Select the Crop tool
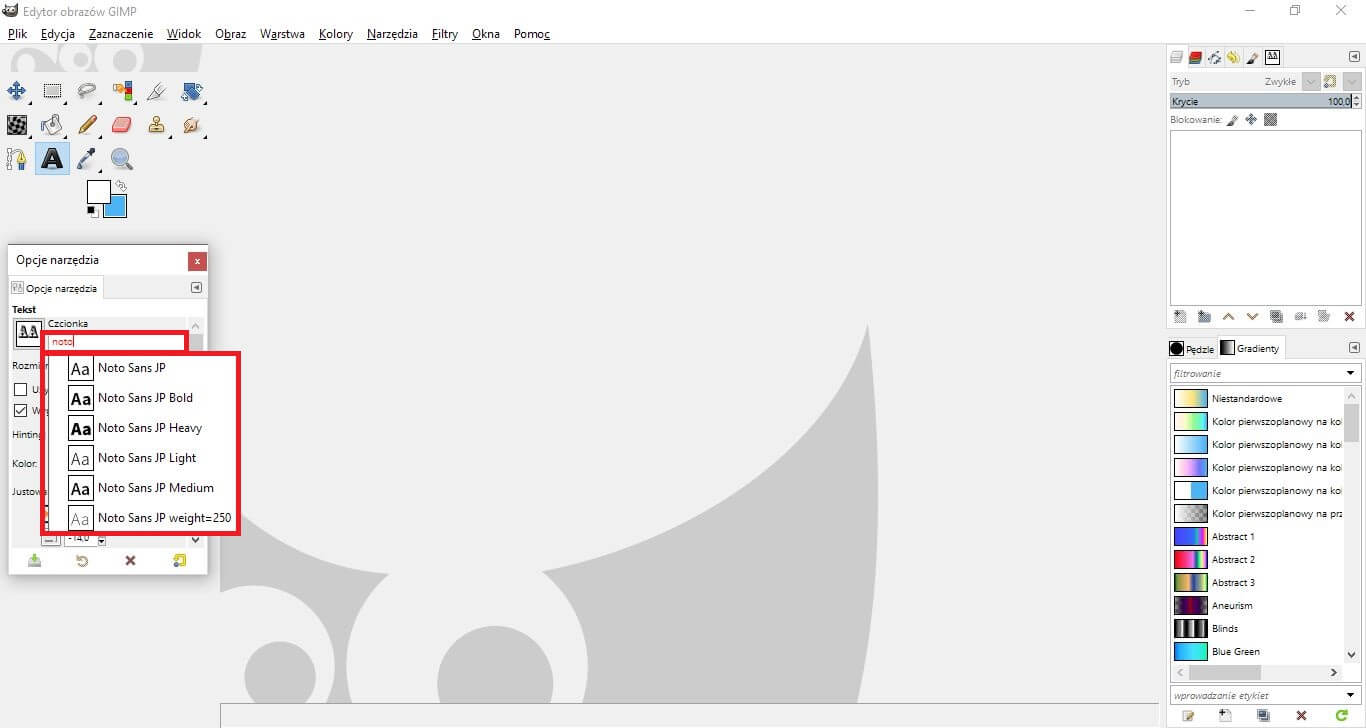The height and width of the screenshot is (728, 1366). point(157,91)
